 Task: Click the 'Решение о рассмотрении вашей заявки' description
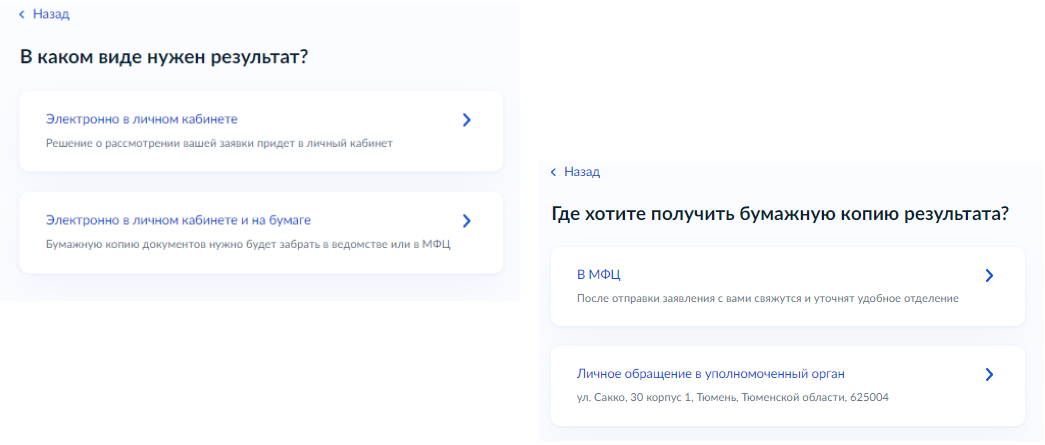pos(219,144)
